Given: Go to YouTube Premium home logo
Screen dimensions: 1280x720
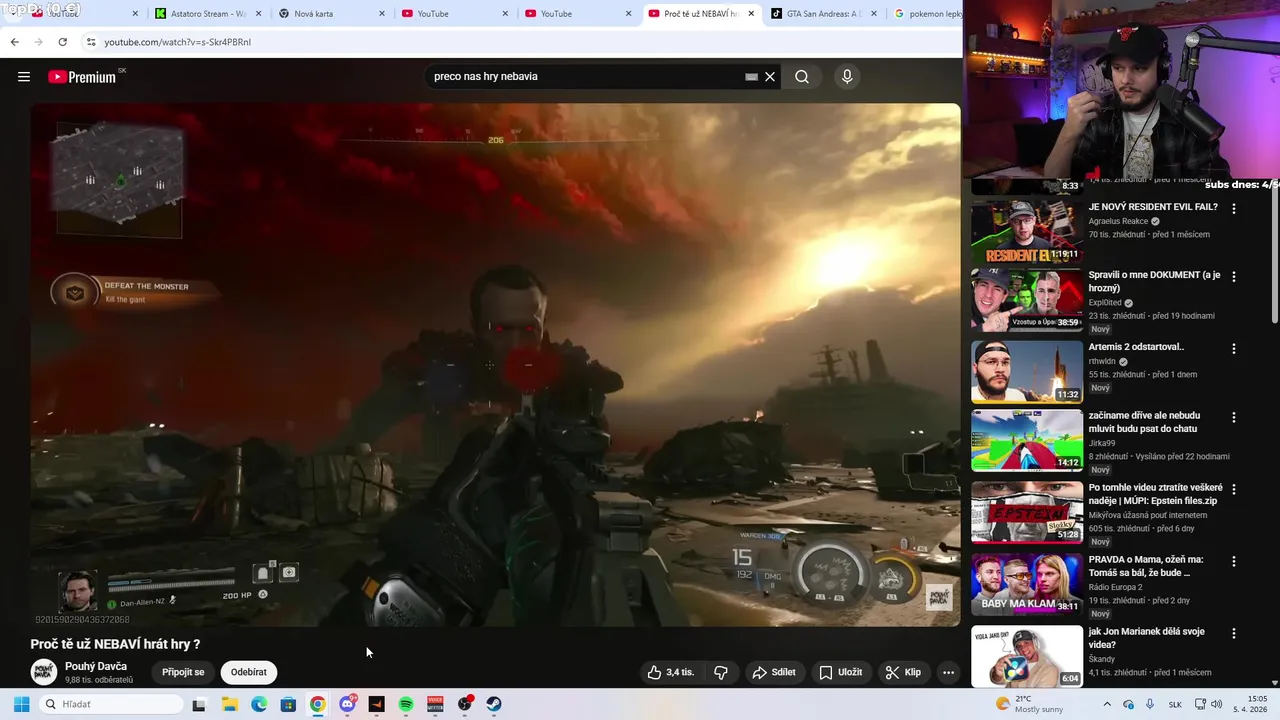Looking at the screenshot, I should 82,77.
